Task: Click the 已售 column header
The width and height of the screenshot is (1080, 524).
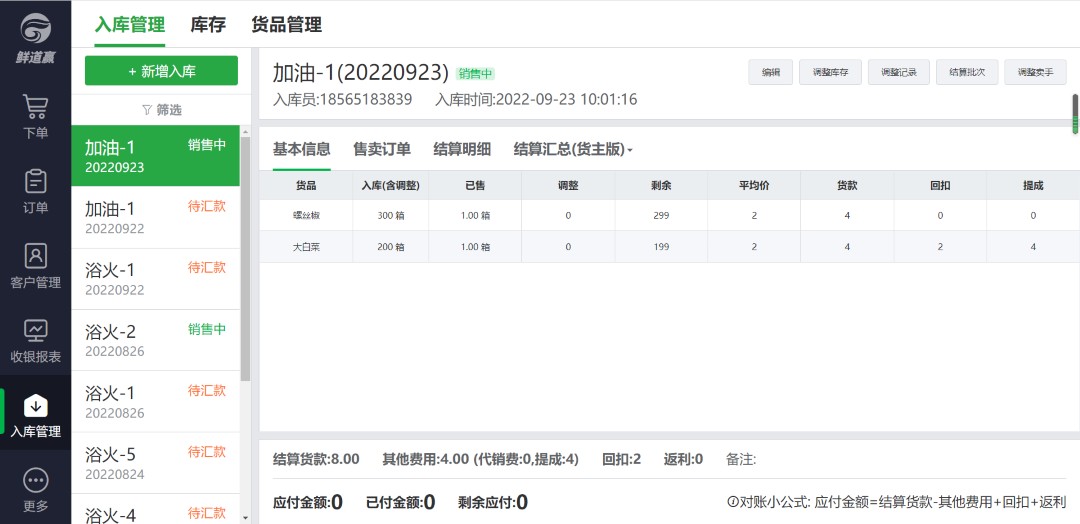Action: click(475, 185)
